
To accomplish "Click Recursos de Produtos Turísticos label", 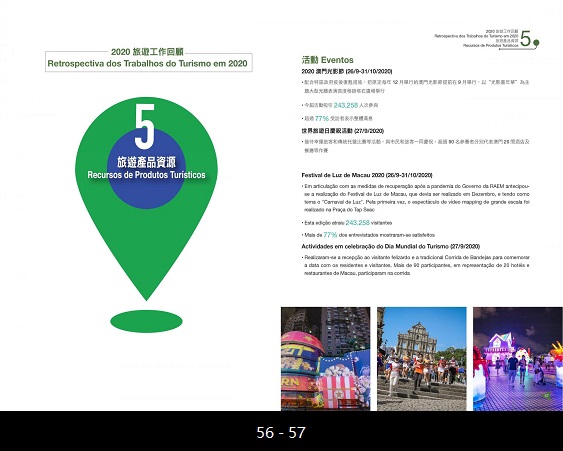I will click(146, 175).
